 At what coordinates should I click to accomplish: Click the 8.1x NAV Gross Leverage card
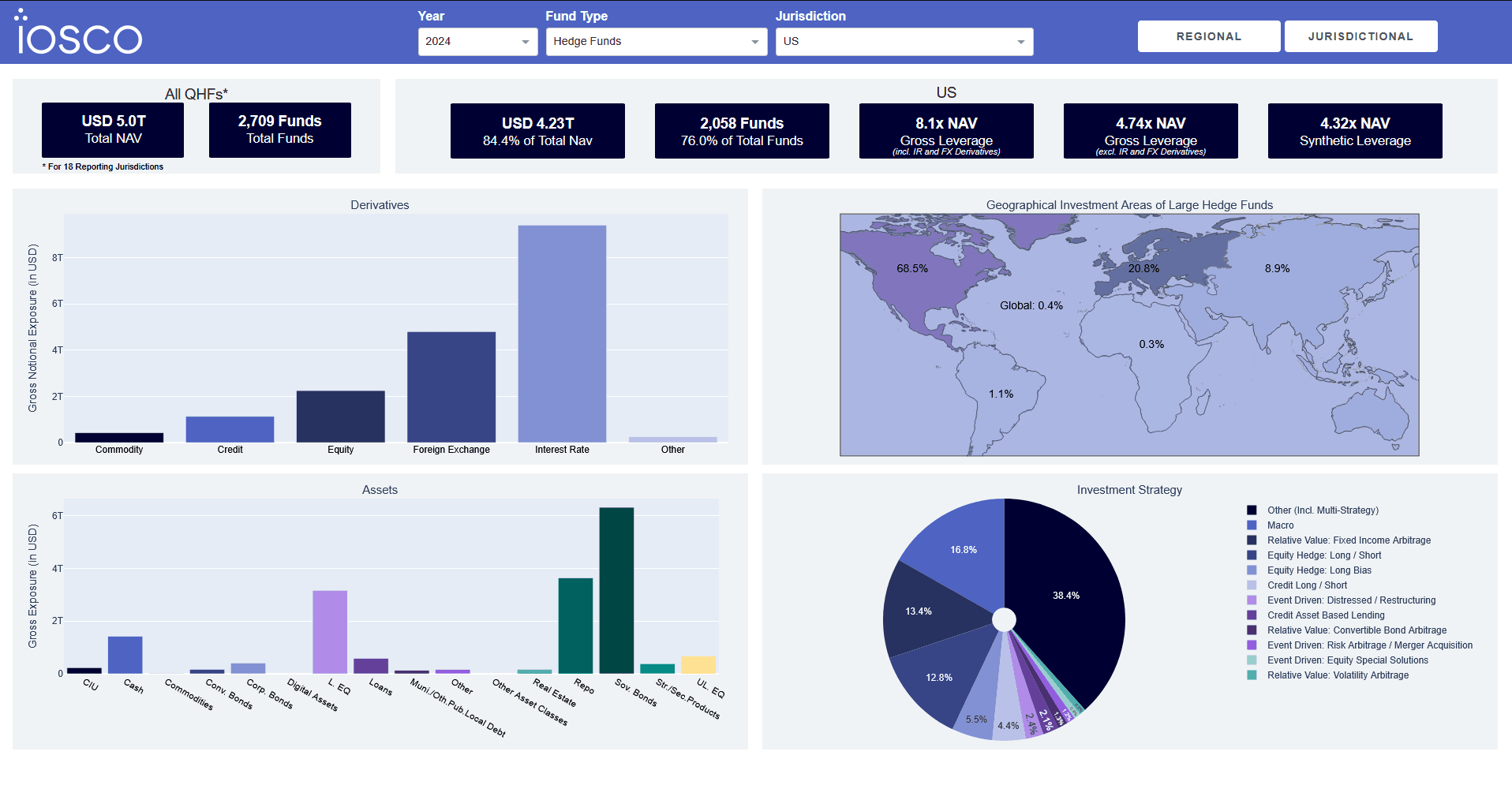946,131
